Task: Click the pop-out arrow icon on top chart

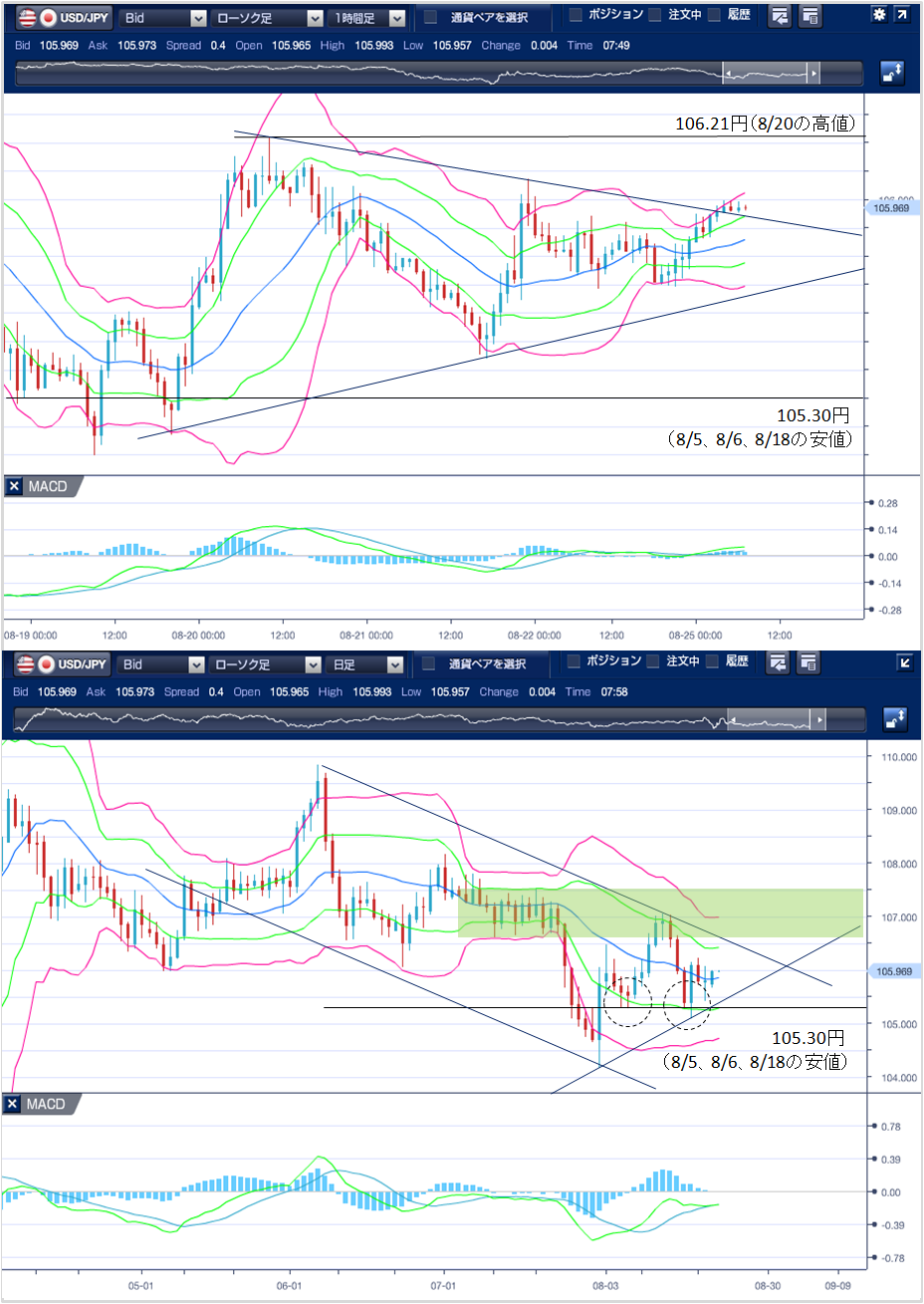Action: pyautogui.click(x=902, y=15)
